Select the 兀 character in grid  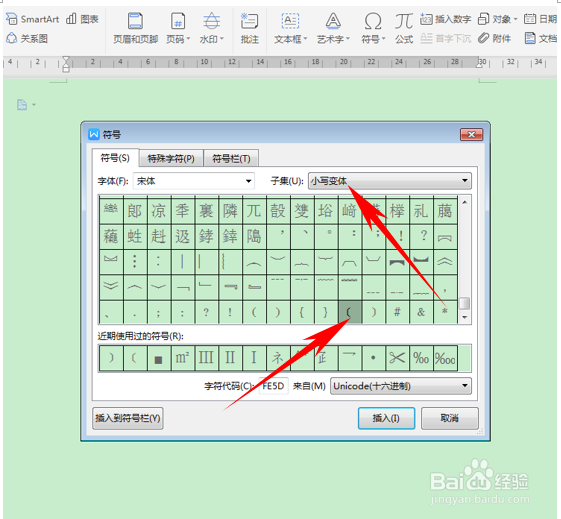(x=254, y=210)
